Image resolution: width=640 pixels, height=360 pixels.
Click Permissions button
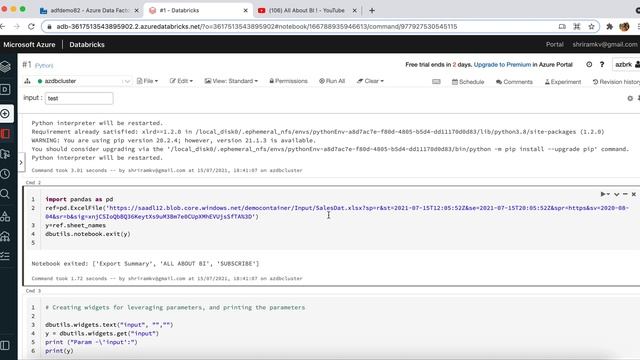click(x=288, y=81)
